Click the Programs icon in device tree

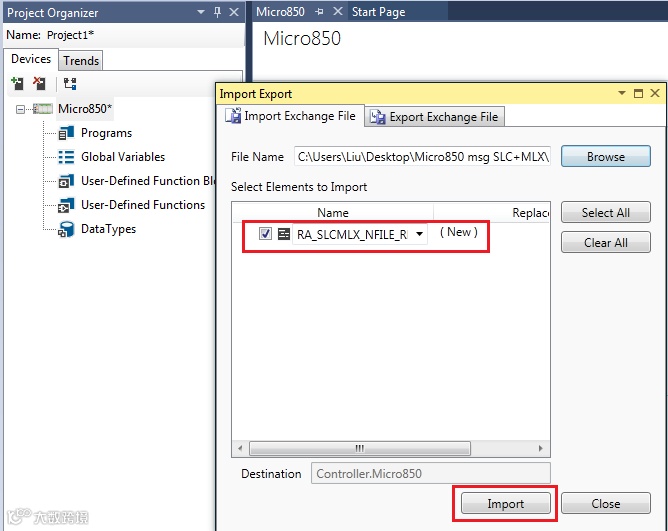click(x=66, y=133)
